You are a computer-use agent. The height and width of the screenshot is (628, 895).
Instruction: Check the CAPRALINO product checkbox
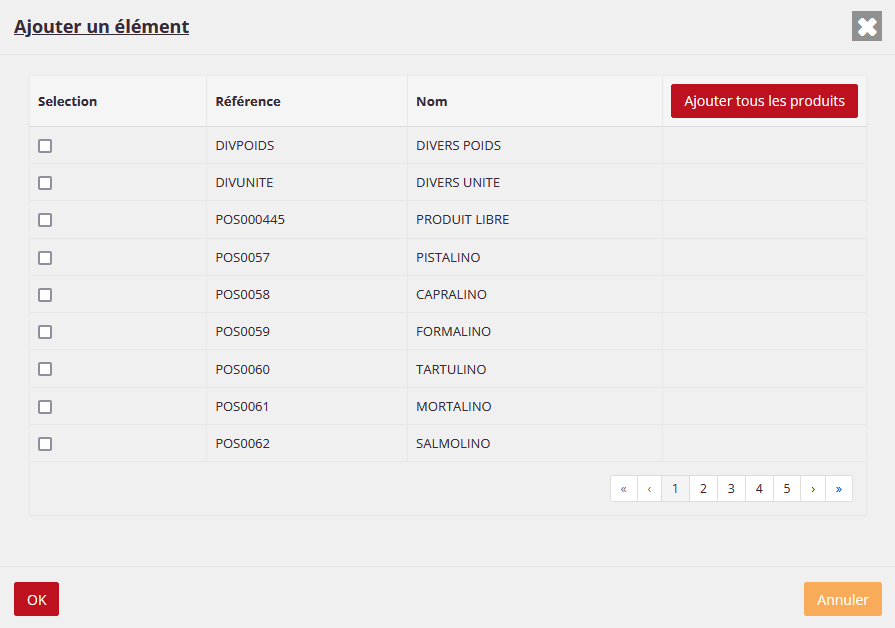coord(45,295)
